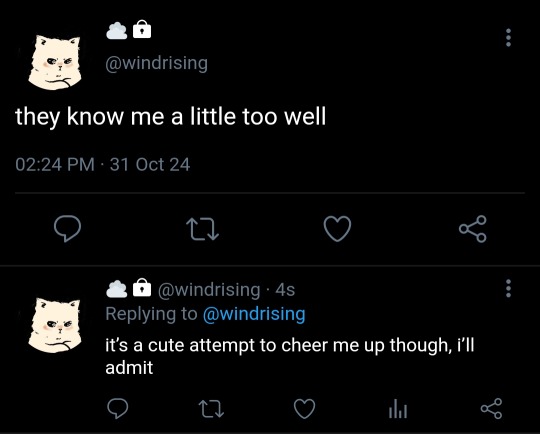The height and width of the screenshot is (434, 540).
Task: Like the reply tweet
Action: click(304, 409)
